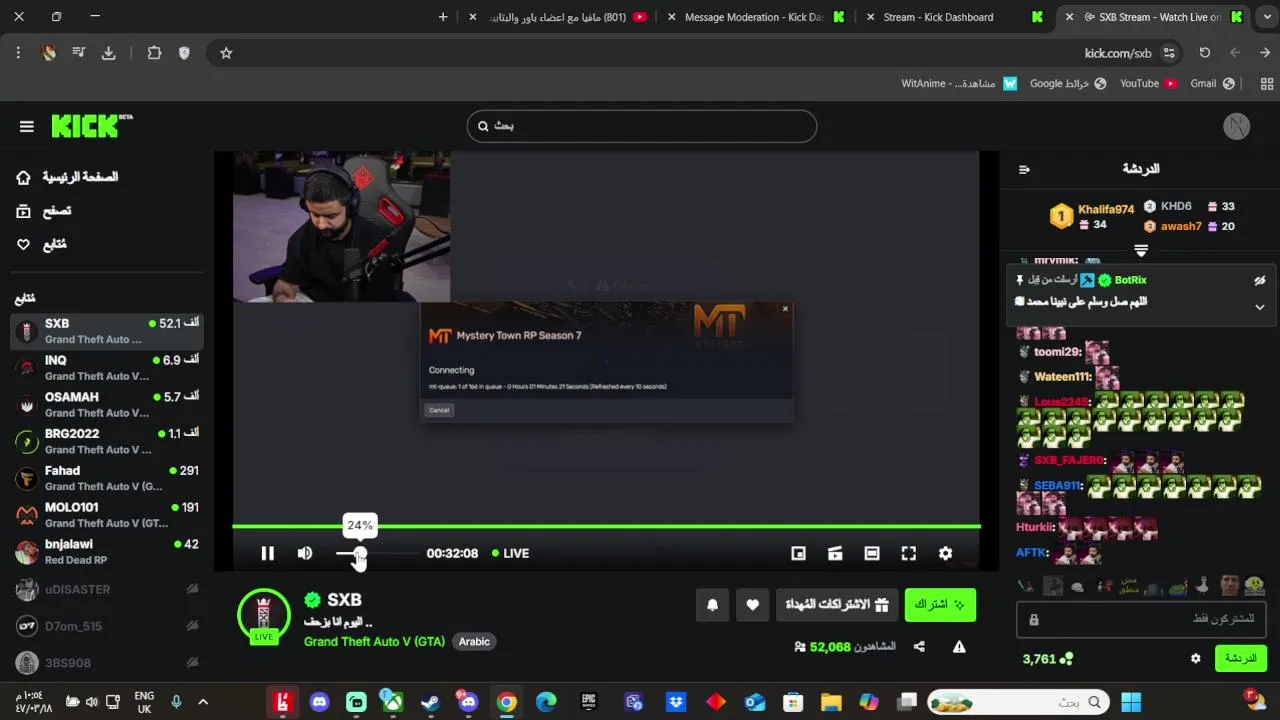Open Grand Theft Auto V (GTA) category link
Image resolution: width=1280 pixels, height=720 pixels.
(374, 641)
